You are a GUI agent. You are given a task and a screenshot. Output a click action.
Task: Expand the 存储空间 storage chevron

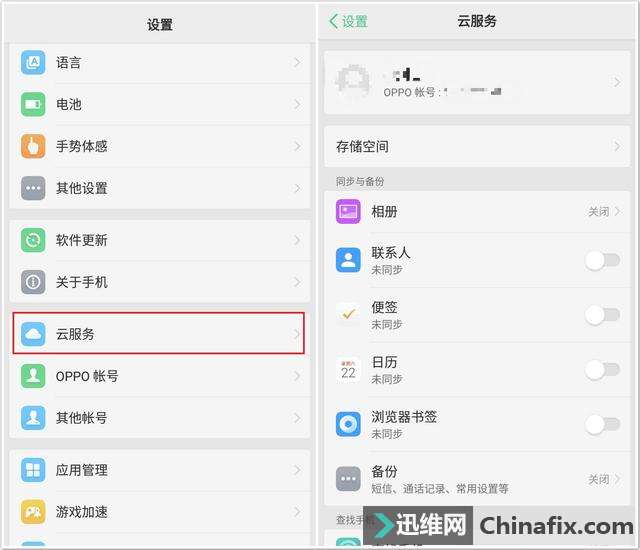[617, 146]
